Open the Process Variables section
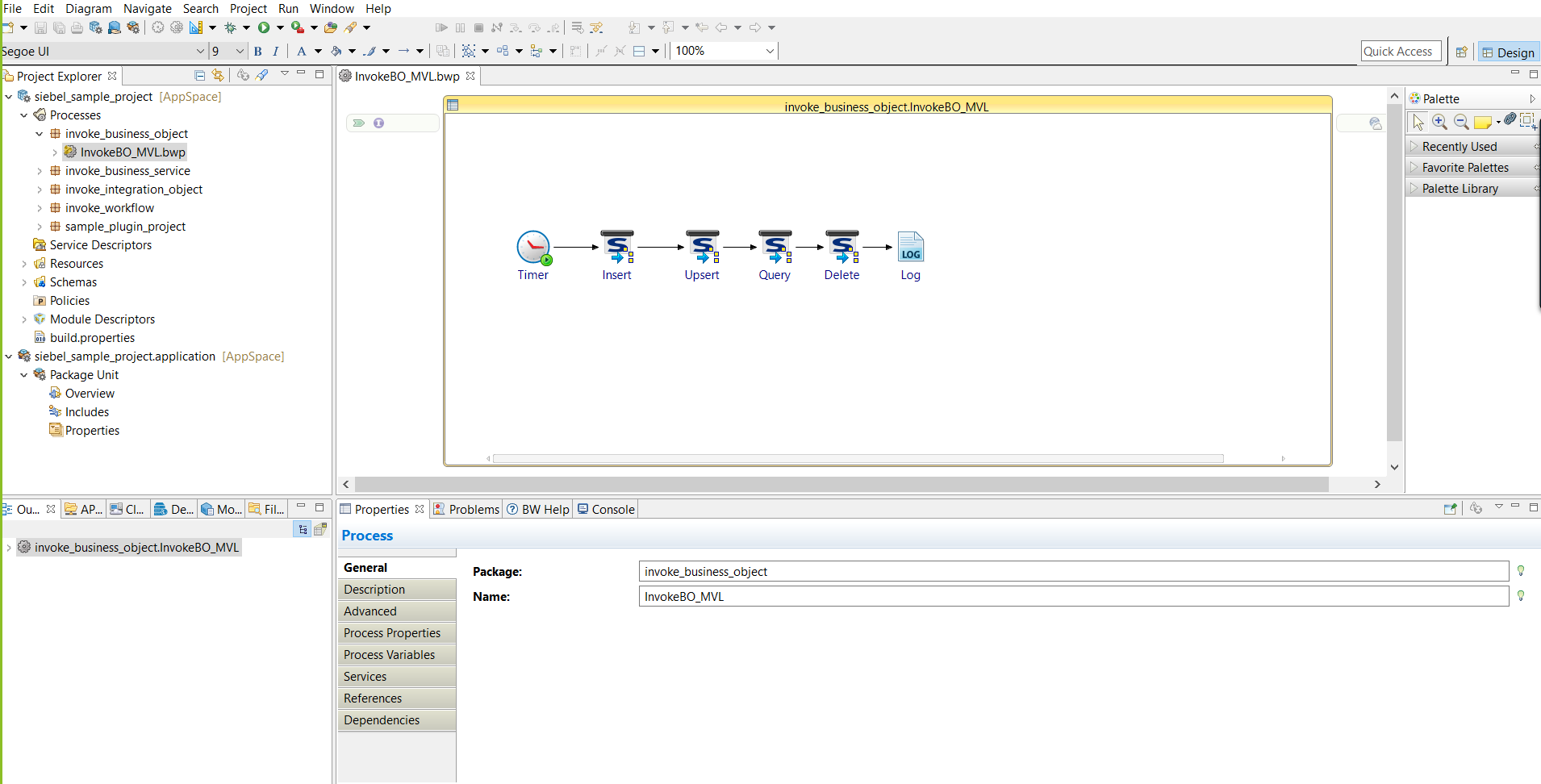Screen dimensions: 1541x784 pyautogui.click(x=397, y=655)
